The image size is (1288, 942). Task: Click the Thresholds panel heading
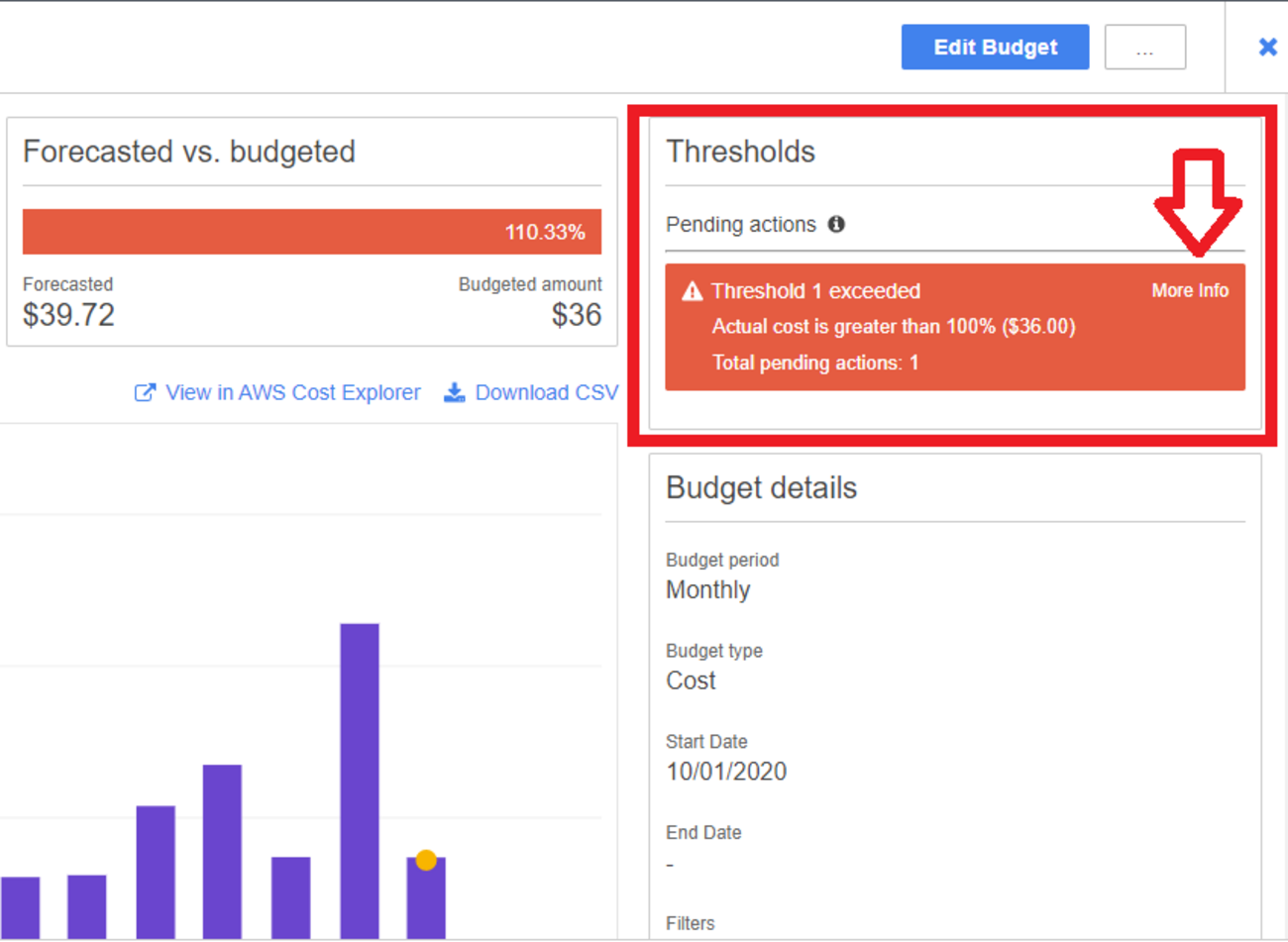(740, 152)
